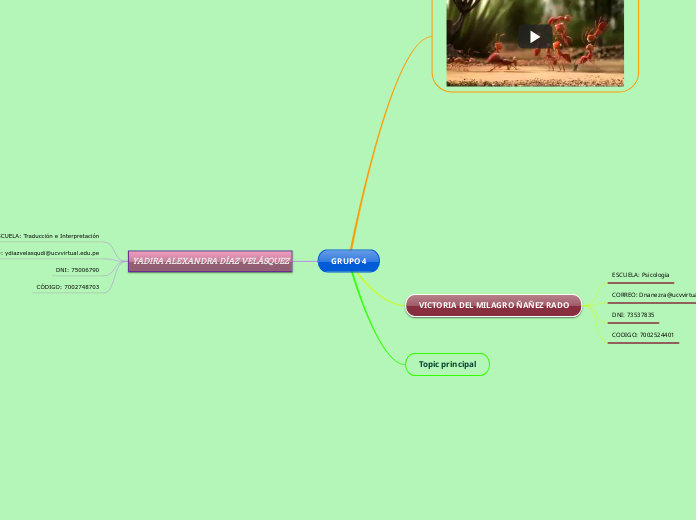Image resolution: width=696 pixels, height=520 pixels.
Task: Select the central GRUPO 4 node
Action: pyautogui.click(x=349, y=261)
